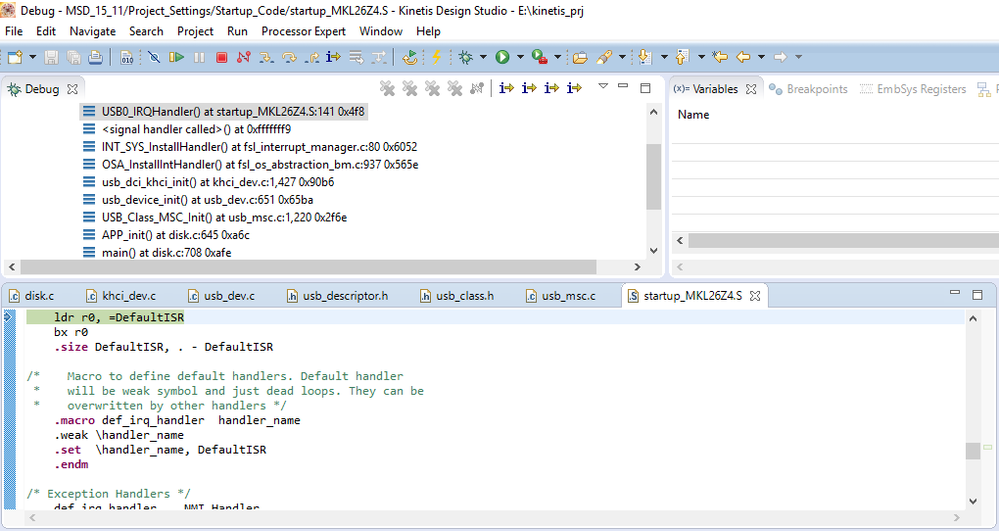
Task: Select main() at disk.c:708 frame
Action: (x=157, y=253)
